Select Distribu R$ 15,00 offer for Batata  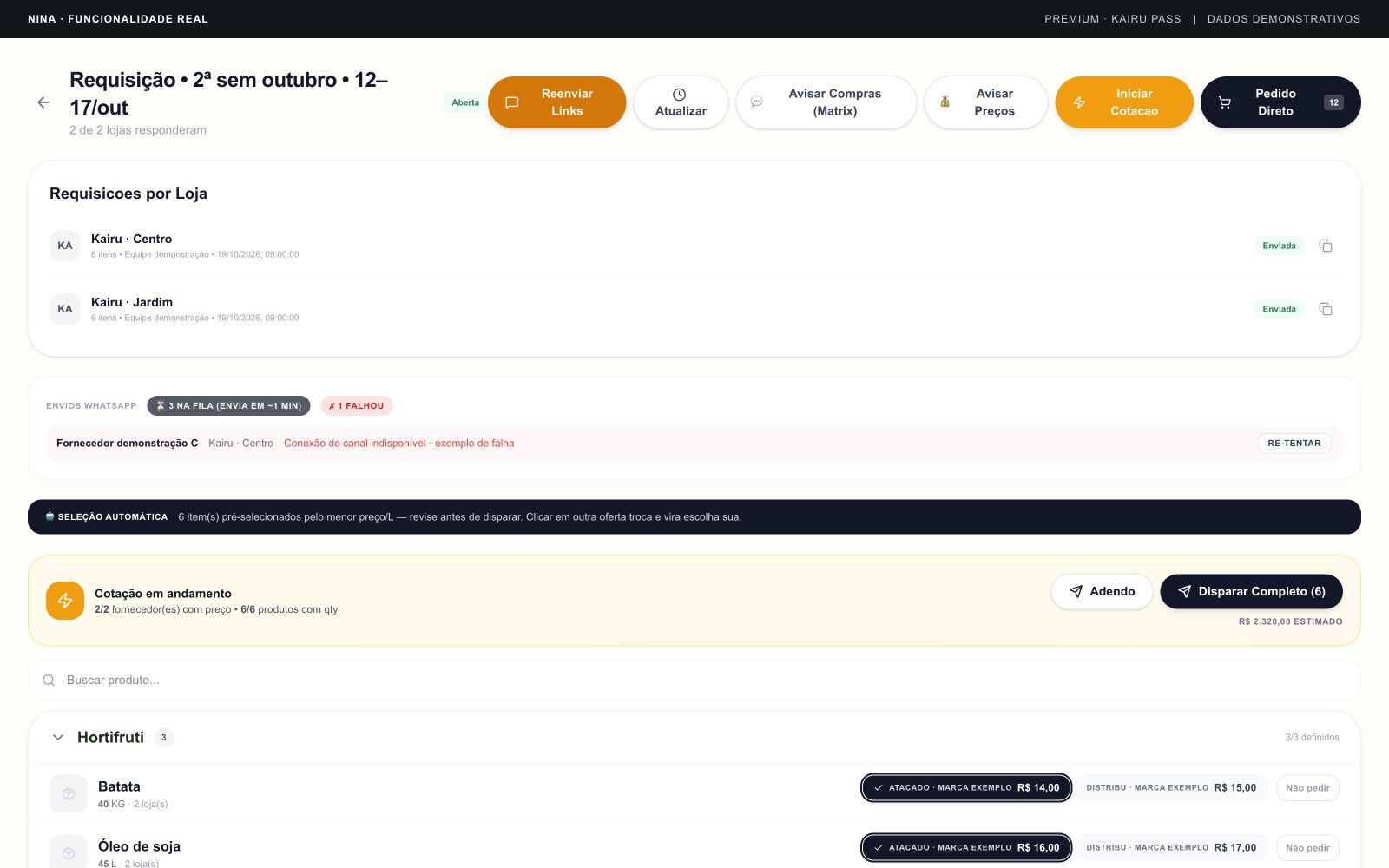(1171, 787)
